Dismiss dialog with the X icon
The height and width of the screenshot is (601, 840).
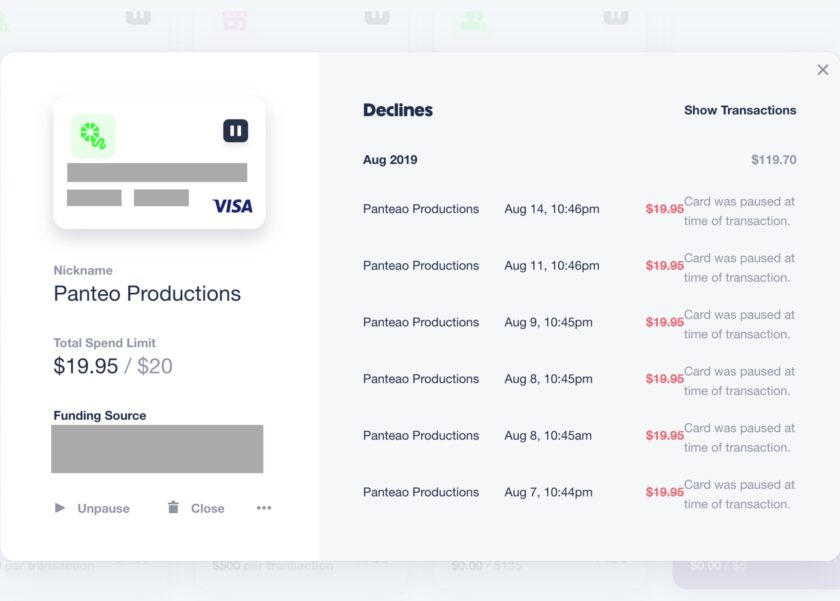(x=823, y=70)
